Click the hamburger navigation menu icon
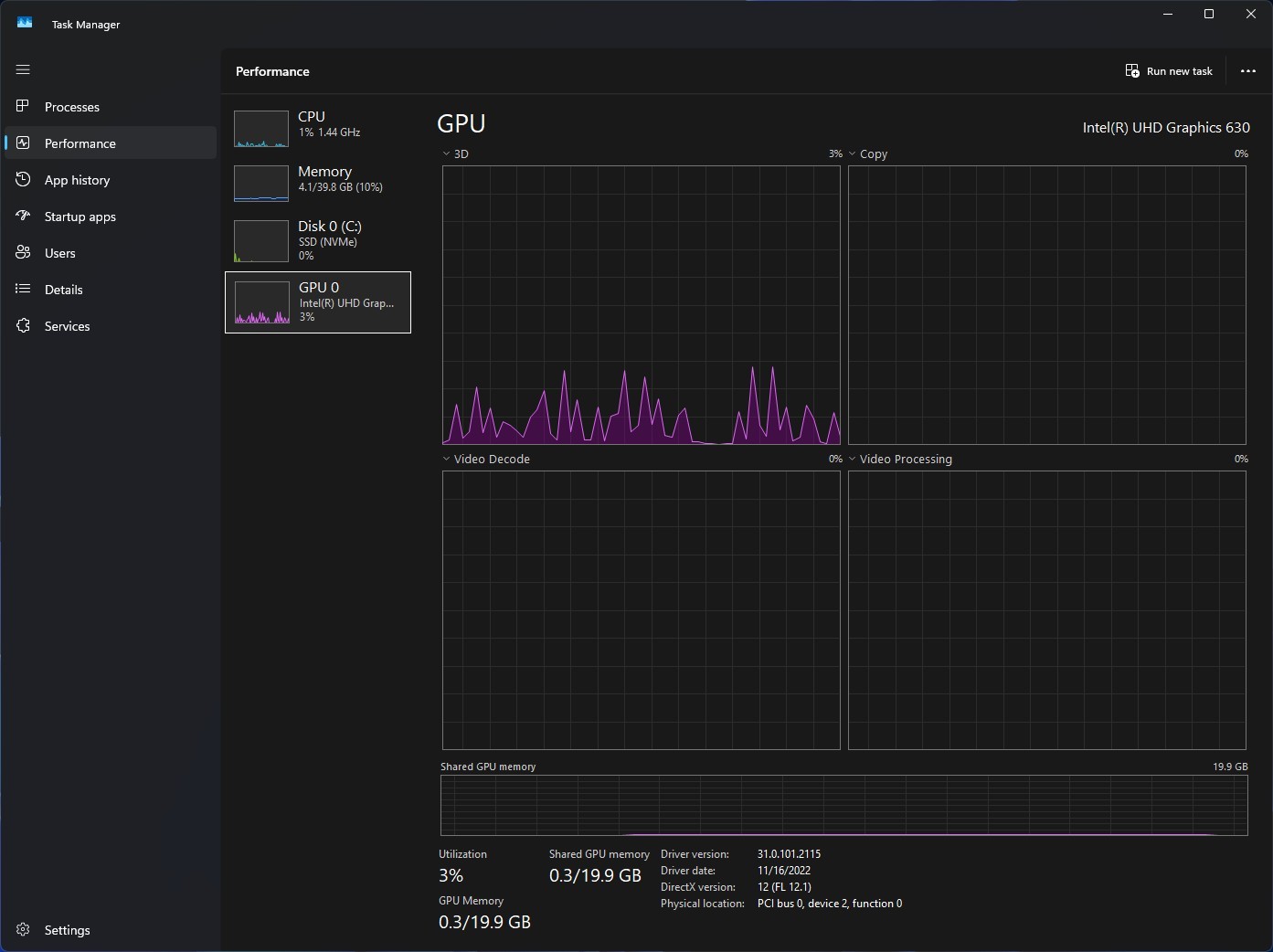 23,69
